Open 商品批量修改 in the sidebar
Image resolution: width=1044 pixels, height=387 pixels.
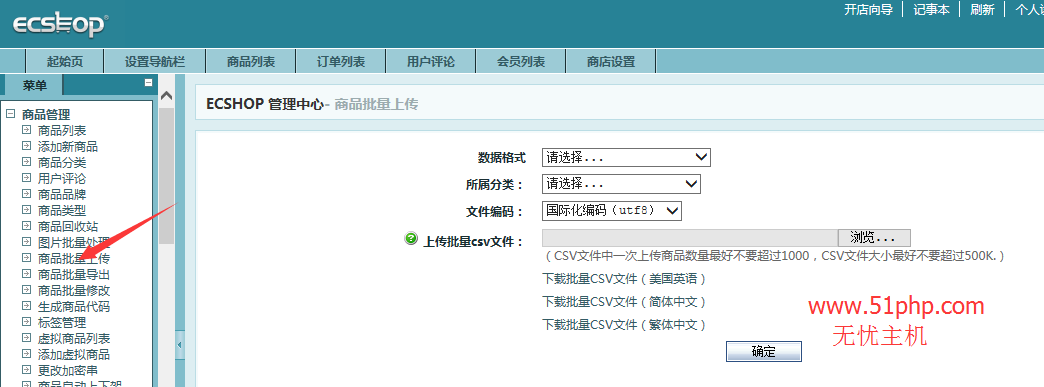coord(74,290)
